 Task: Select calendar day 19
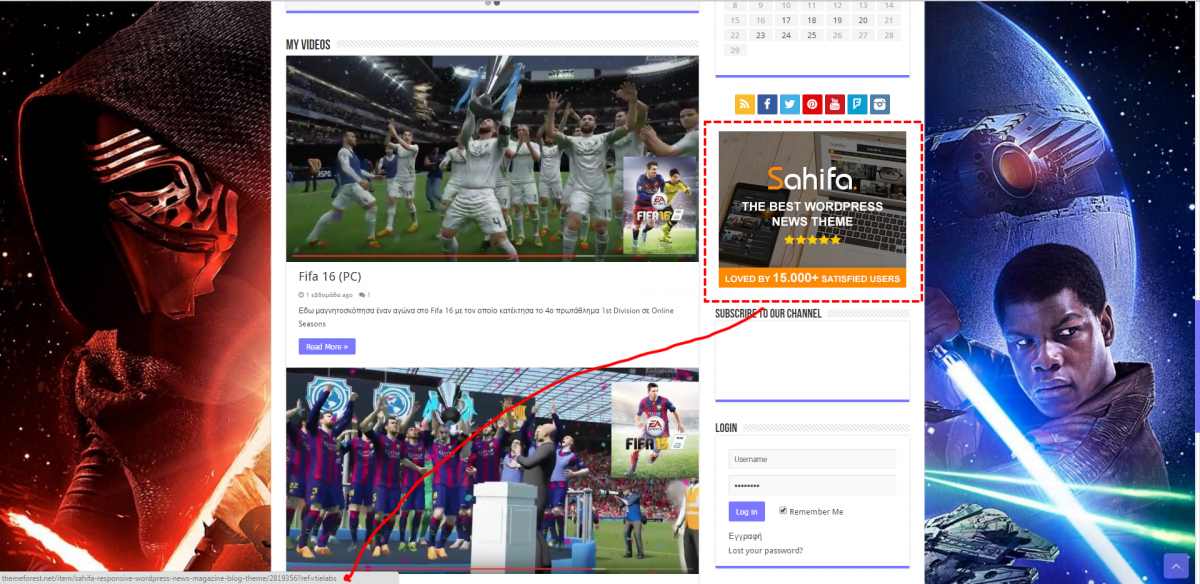(837, 20)
